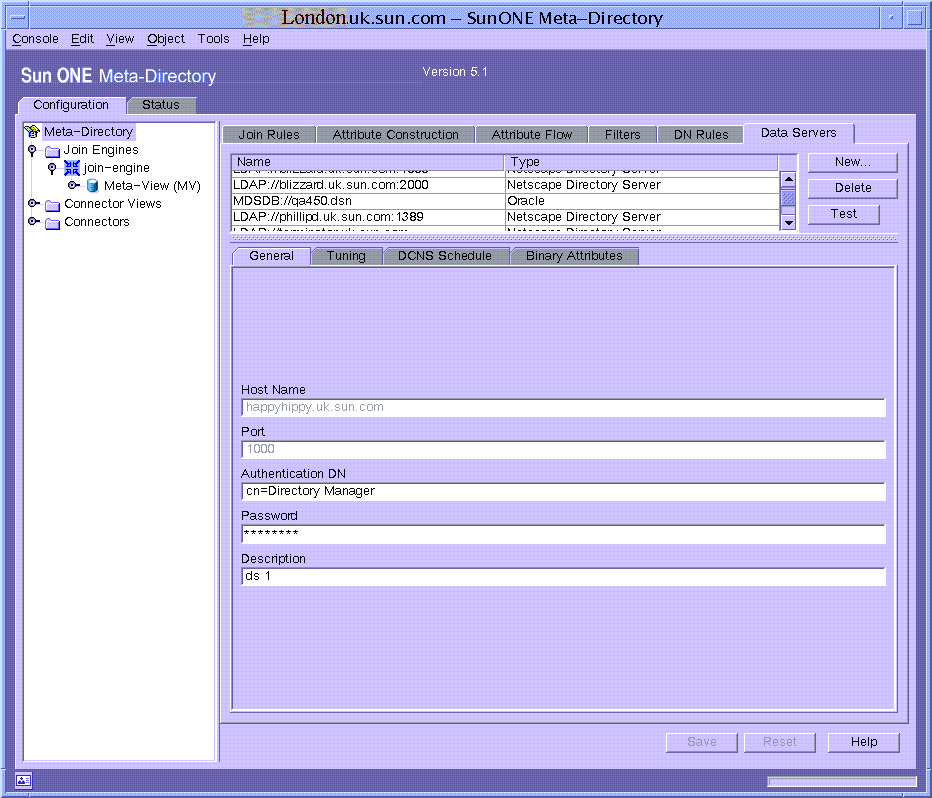This screenshot has height=798, width=932.
Task: Click the Oracle type cell
Action: [641, 201]
